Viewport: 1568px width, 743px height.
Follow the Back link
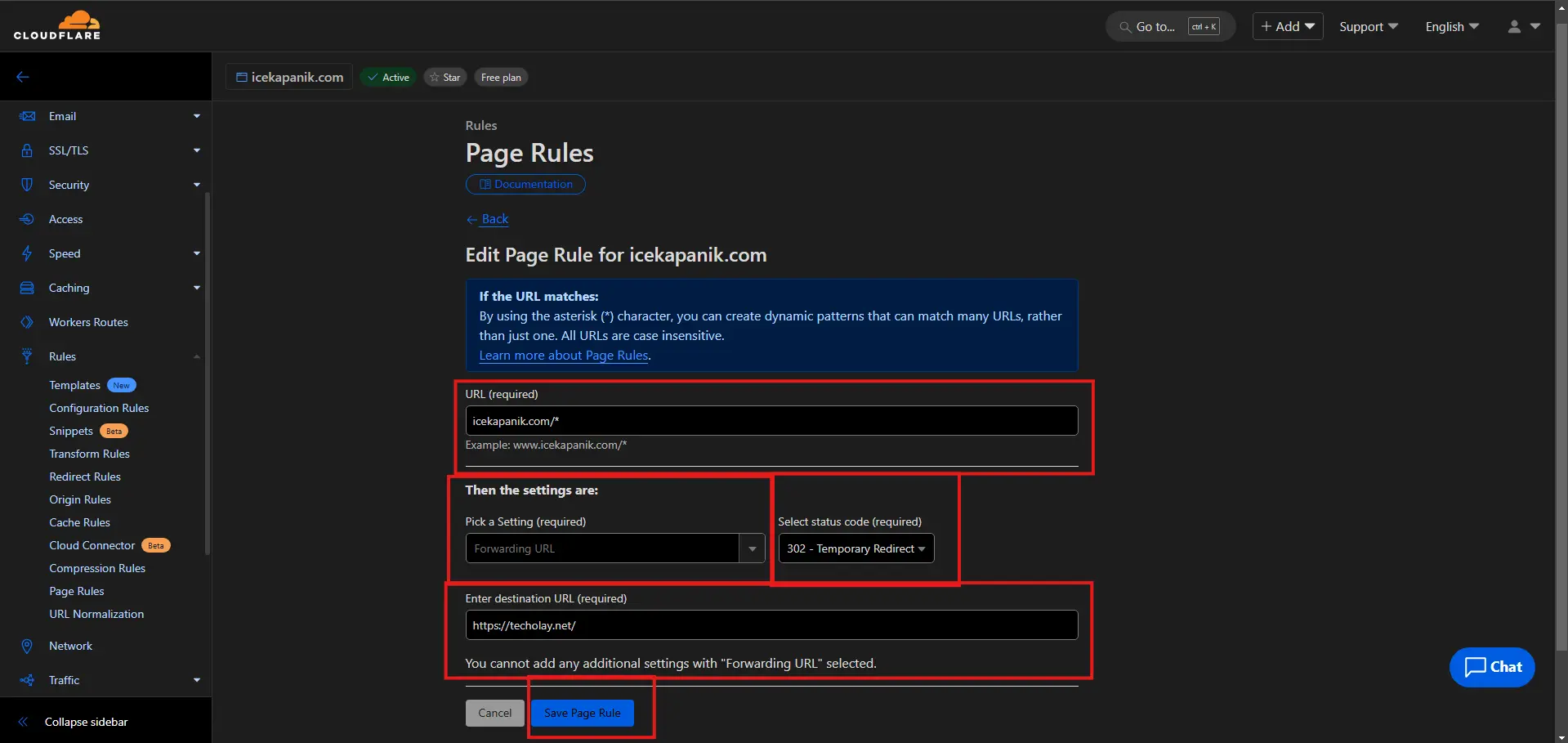(x=488, y=219)
